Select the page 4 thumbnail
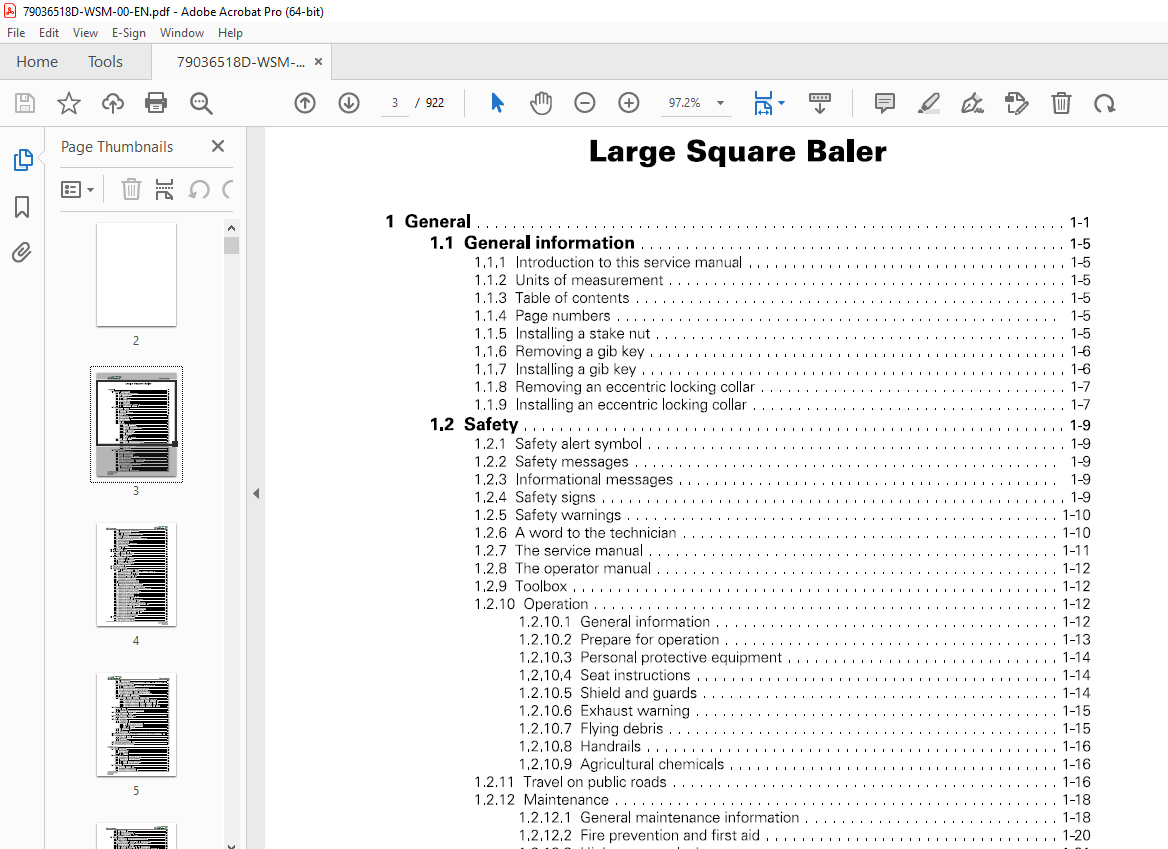 136,575
